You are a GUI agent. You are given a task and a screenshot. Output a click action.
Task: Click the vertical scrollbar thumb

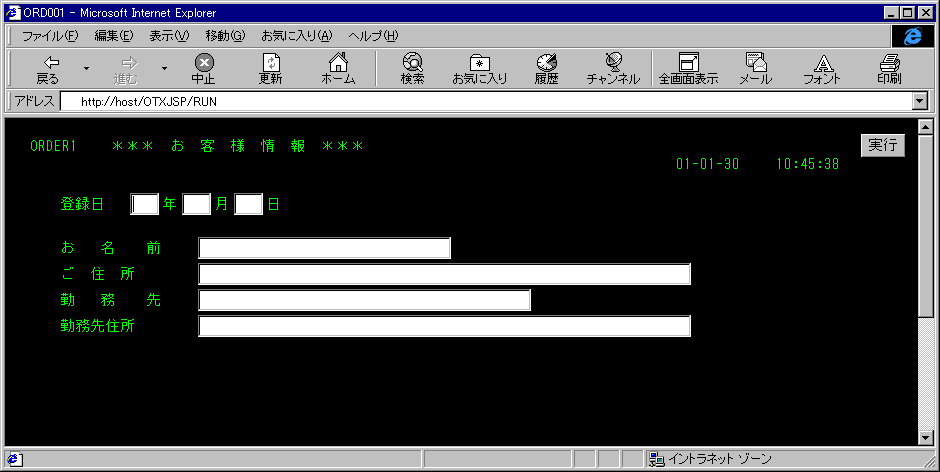pos(926,226)
